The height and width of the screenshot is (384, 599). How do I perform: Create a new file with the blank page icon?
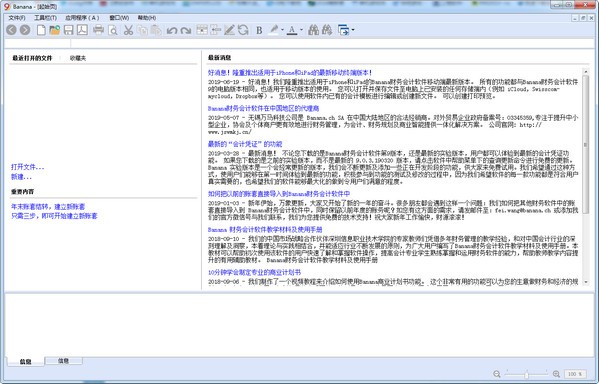(x=41, y=30)
